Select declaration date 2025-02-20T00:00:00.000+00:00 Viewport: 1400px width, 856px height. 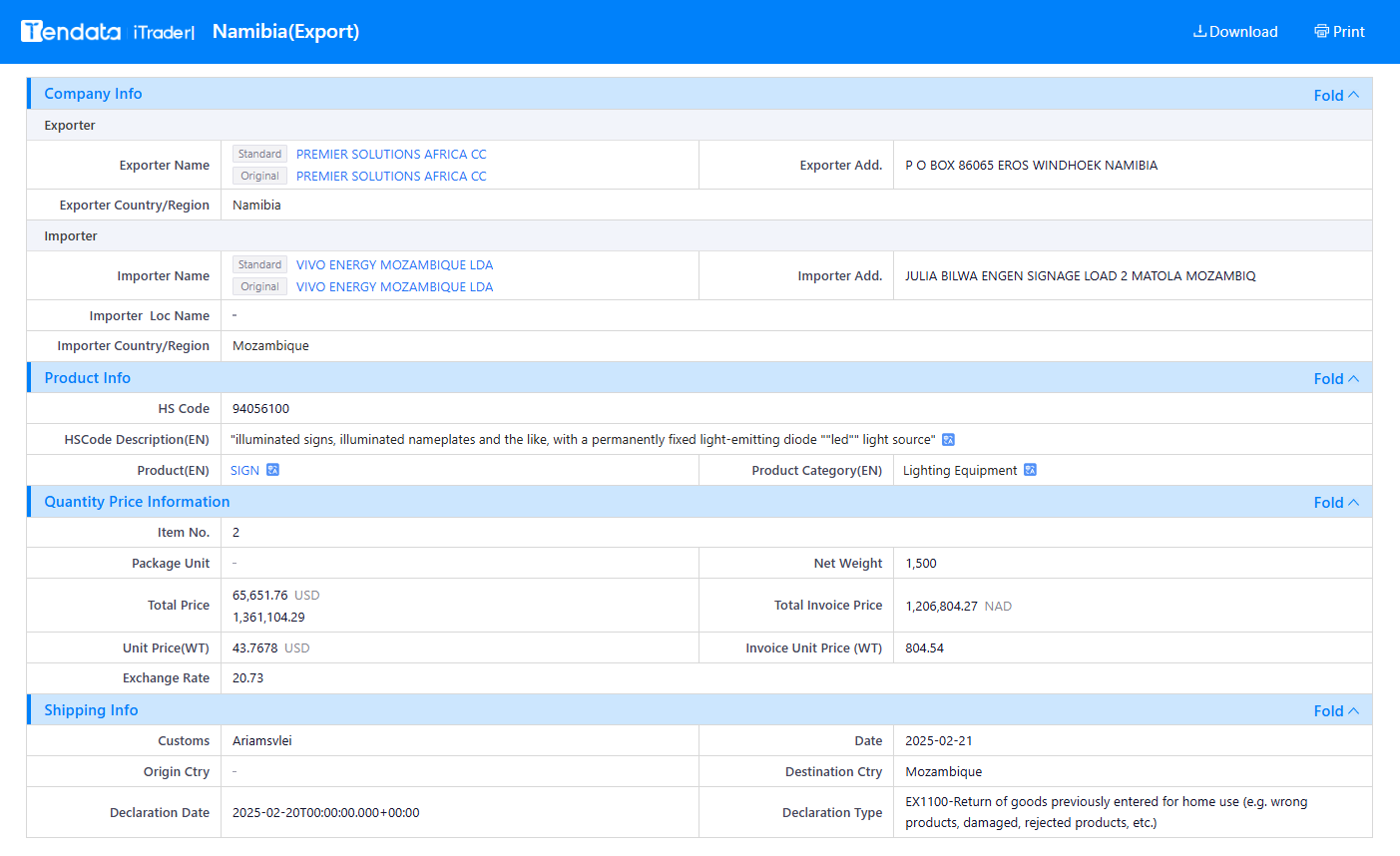click(325, 812)
